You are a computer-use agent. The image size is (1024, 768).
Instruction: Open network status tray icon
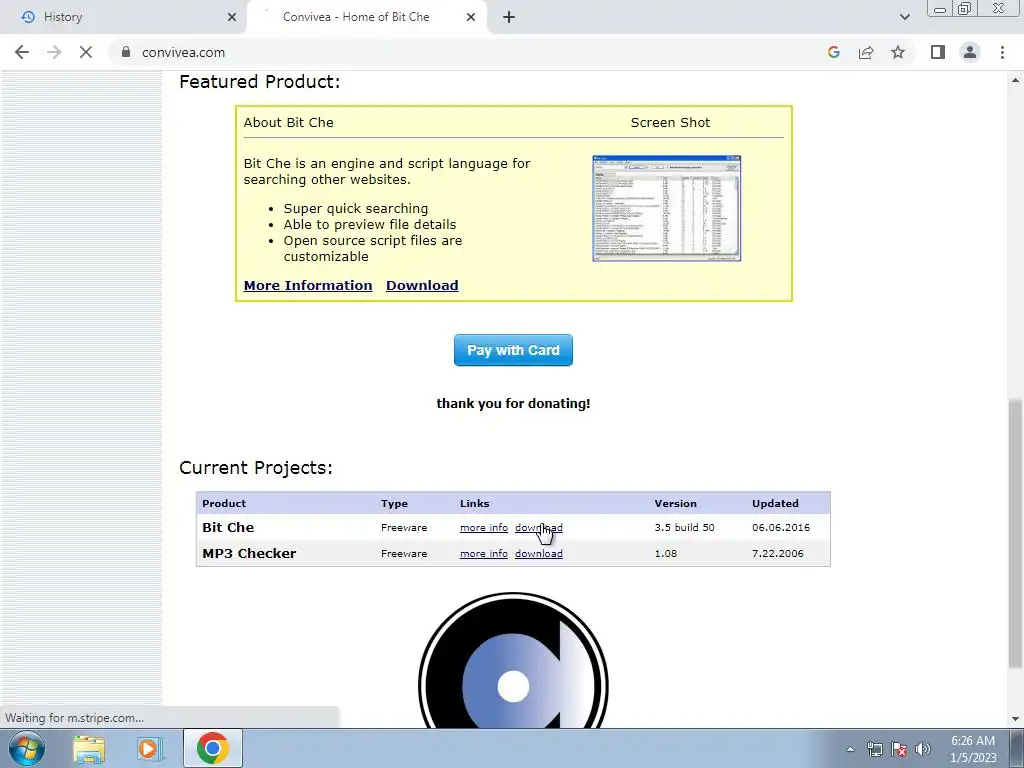click(874, 749)
